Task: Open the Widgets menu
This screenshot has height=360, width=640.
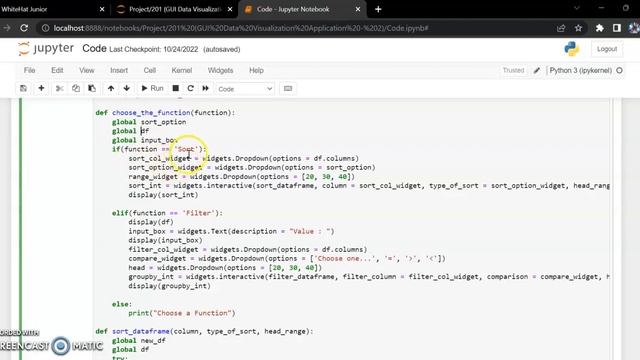Action: point(220,70)
